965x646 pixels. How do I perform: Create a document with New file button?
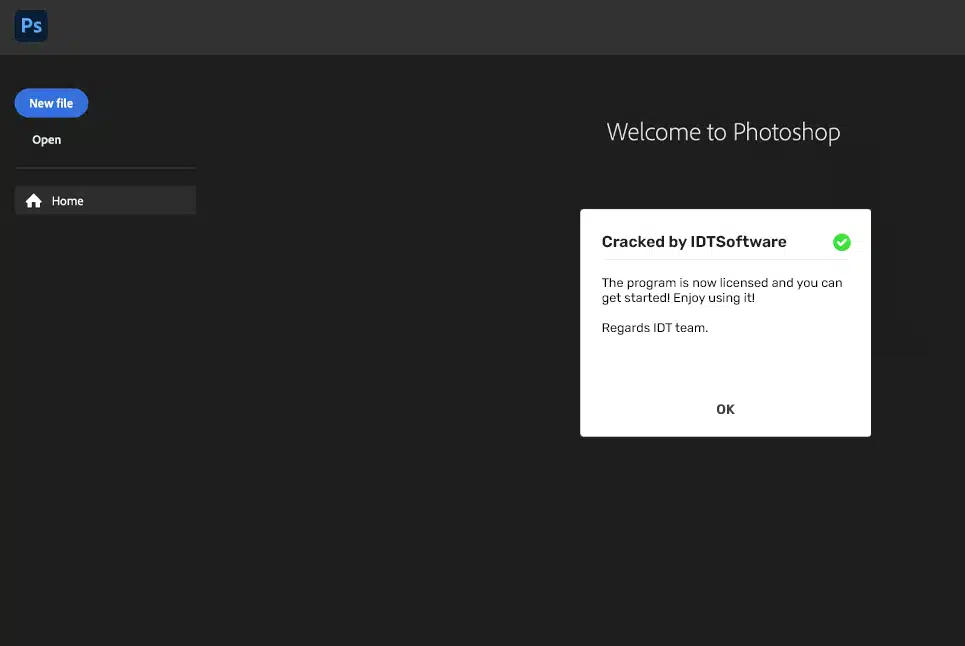click(x=51, y=103)
